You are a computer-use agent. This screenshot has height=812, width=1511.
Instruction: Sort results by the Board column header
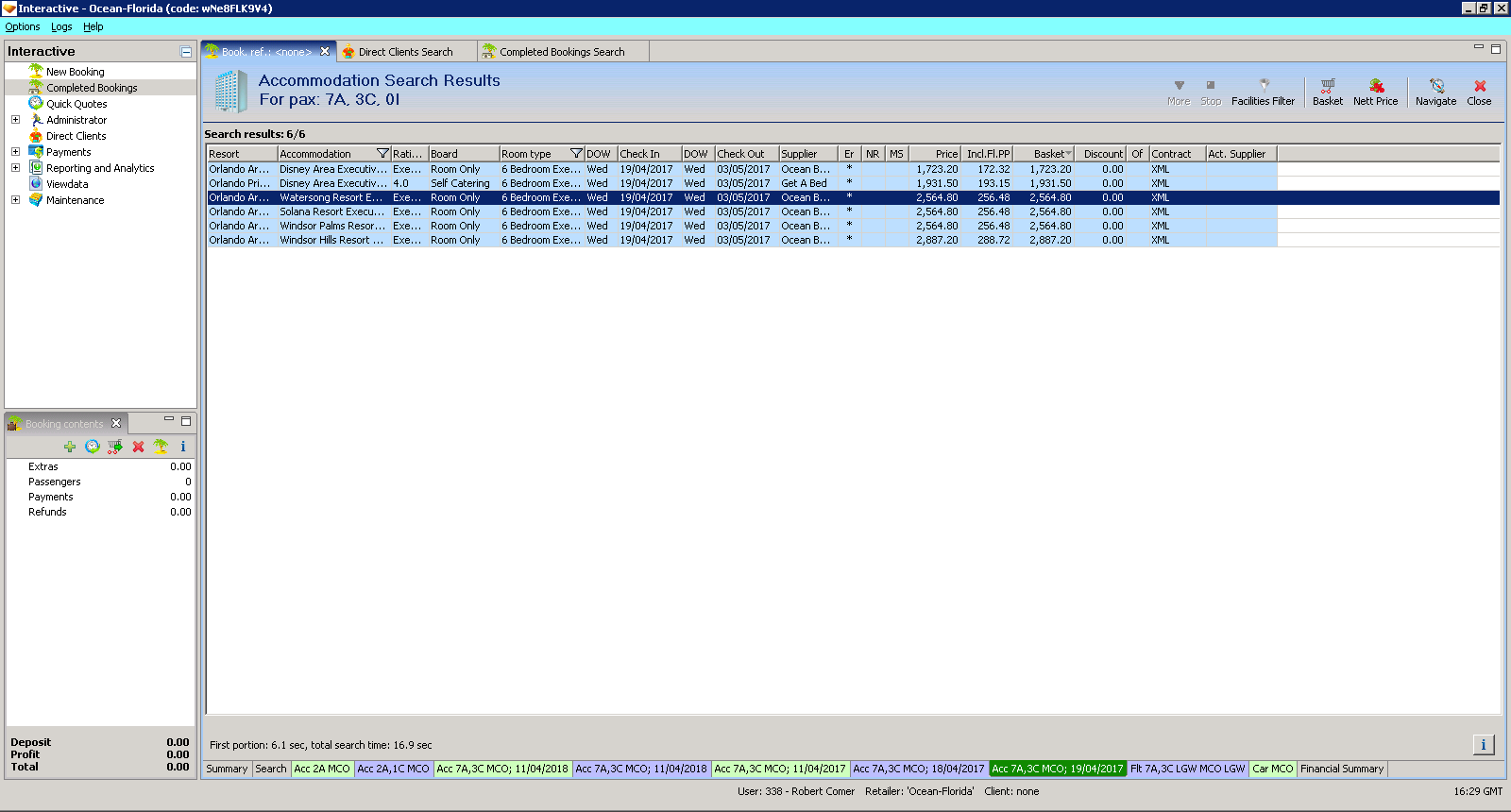click(x=464, y=154)
